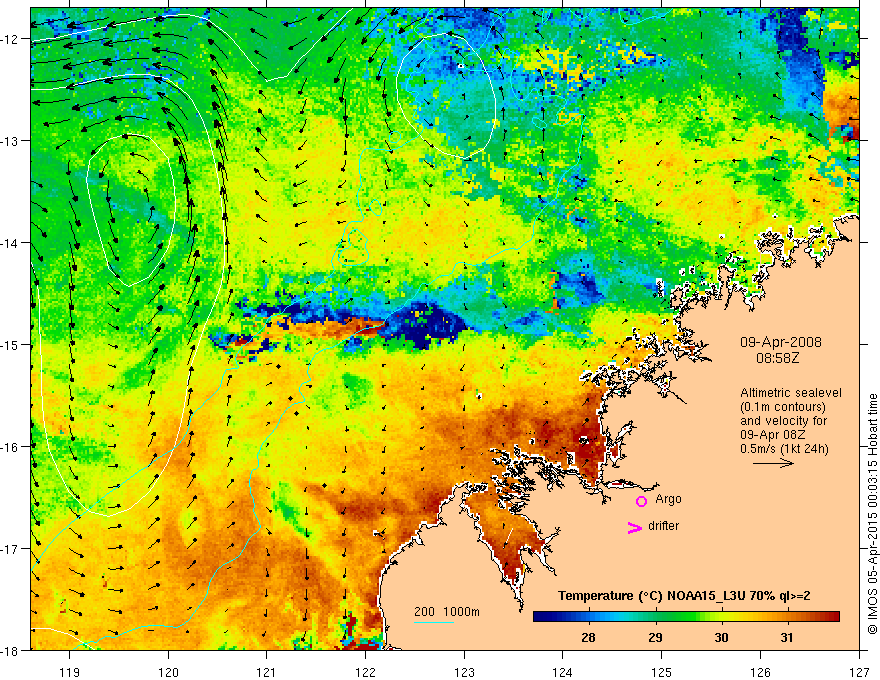Click the Temperature NOAA15_L3U title text
This screenshot has width=880, height=680.
click(684, 596)
